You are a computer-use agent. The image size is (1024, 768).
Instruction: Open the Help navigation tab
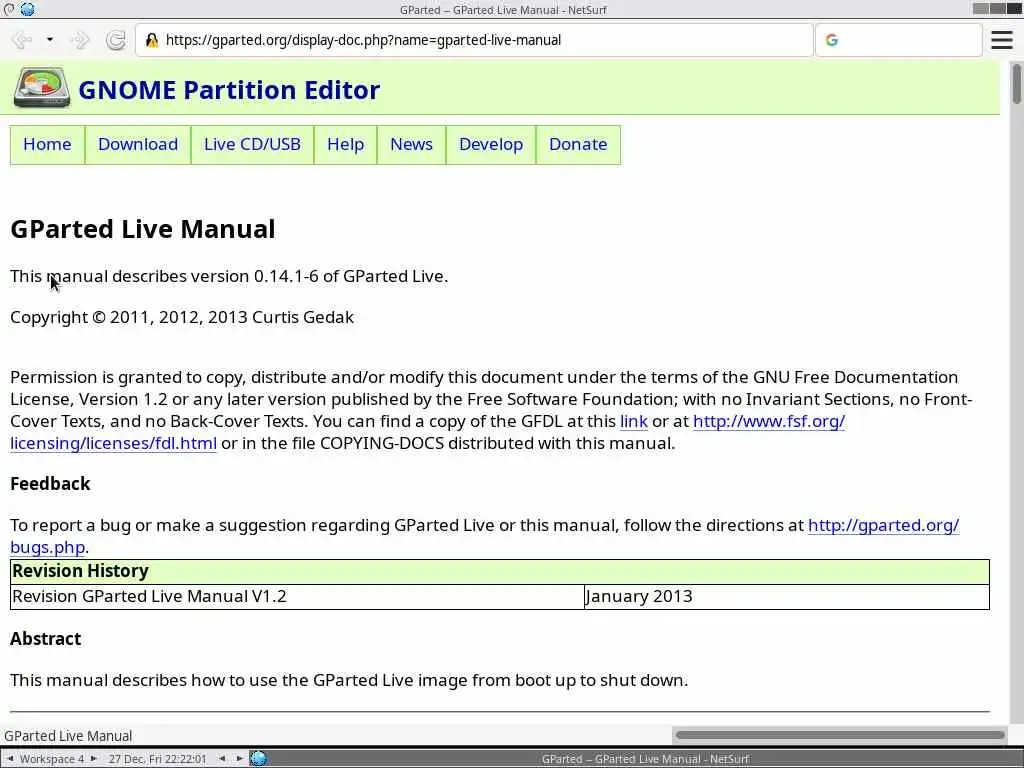click(x=345, y=144)
